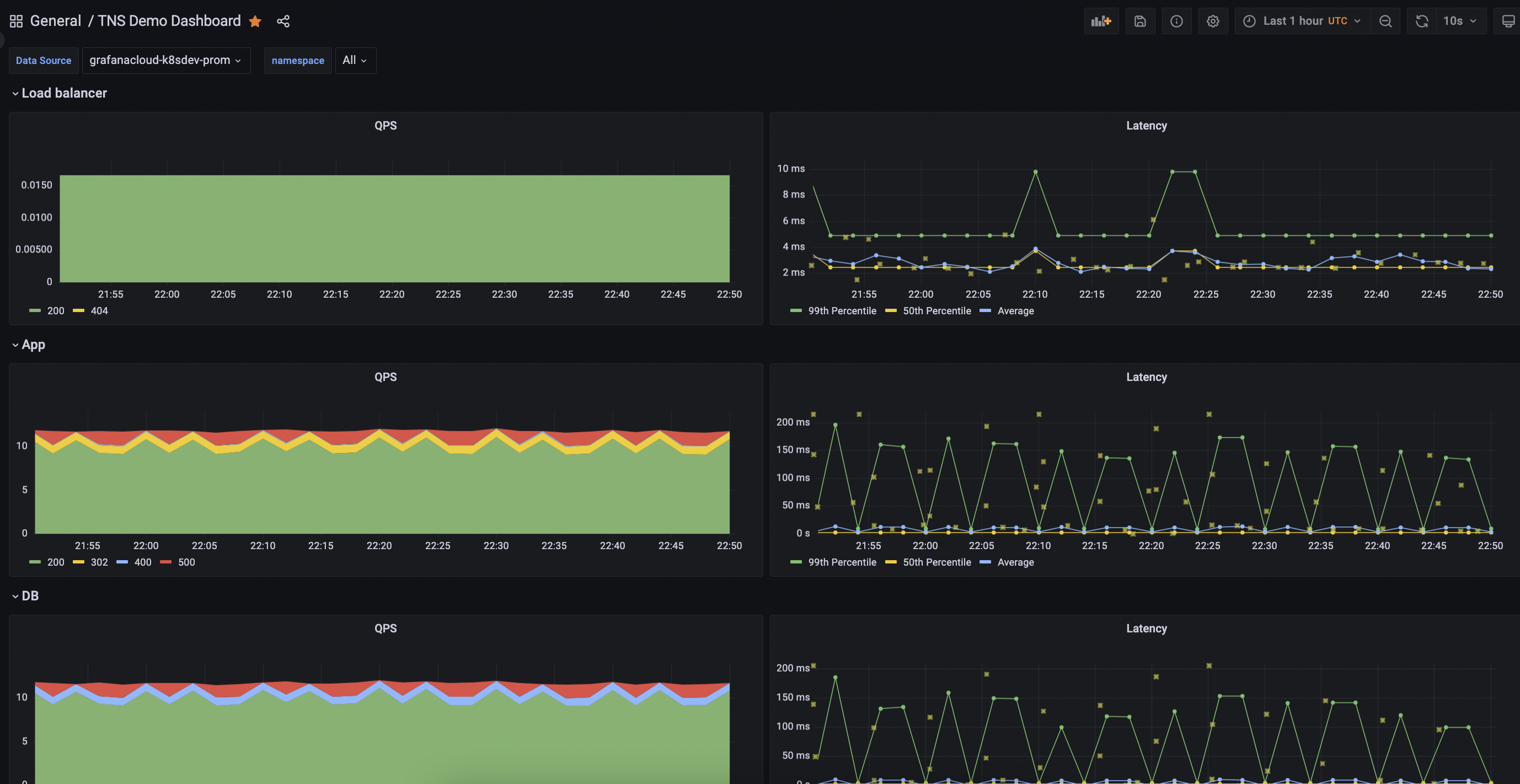Cycle the TV view mode
The width and height of the screenshot is (1520, 784).
coord(1508,22)
